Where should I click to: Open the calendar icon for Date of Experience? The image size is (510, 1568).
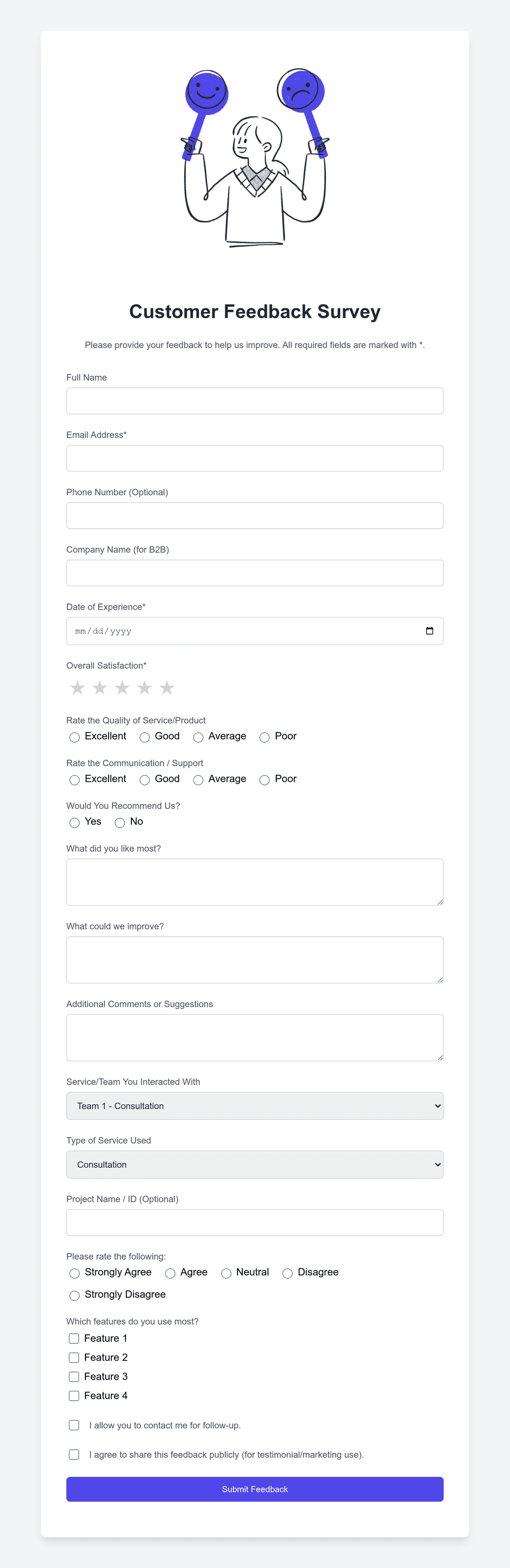coord(430,631)
